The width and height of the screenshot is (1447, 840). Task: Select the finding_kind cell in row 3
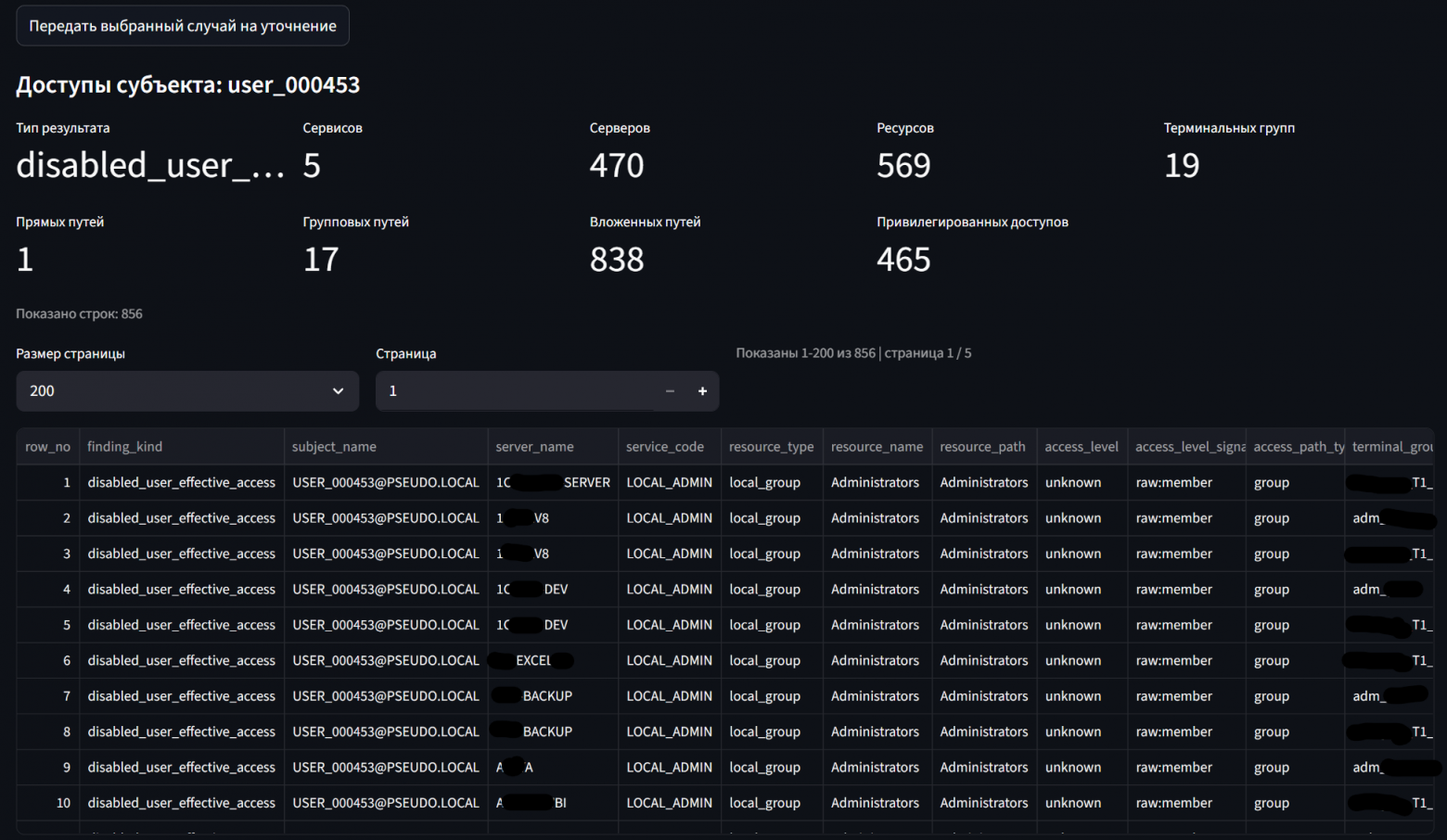pos(182,554)
